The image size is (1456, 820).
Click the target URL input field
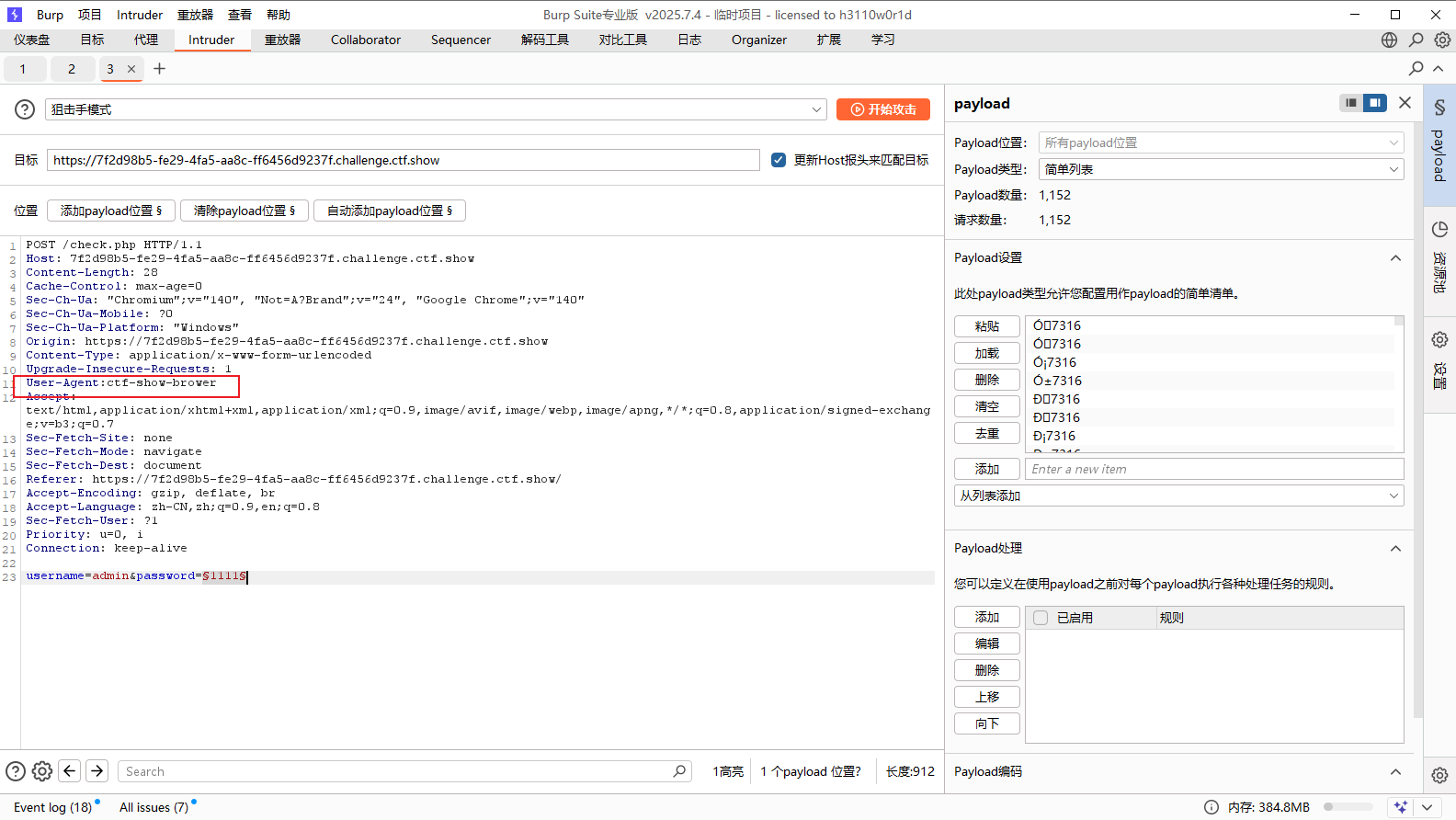404,160
